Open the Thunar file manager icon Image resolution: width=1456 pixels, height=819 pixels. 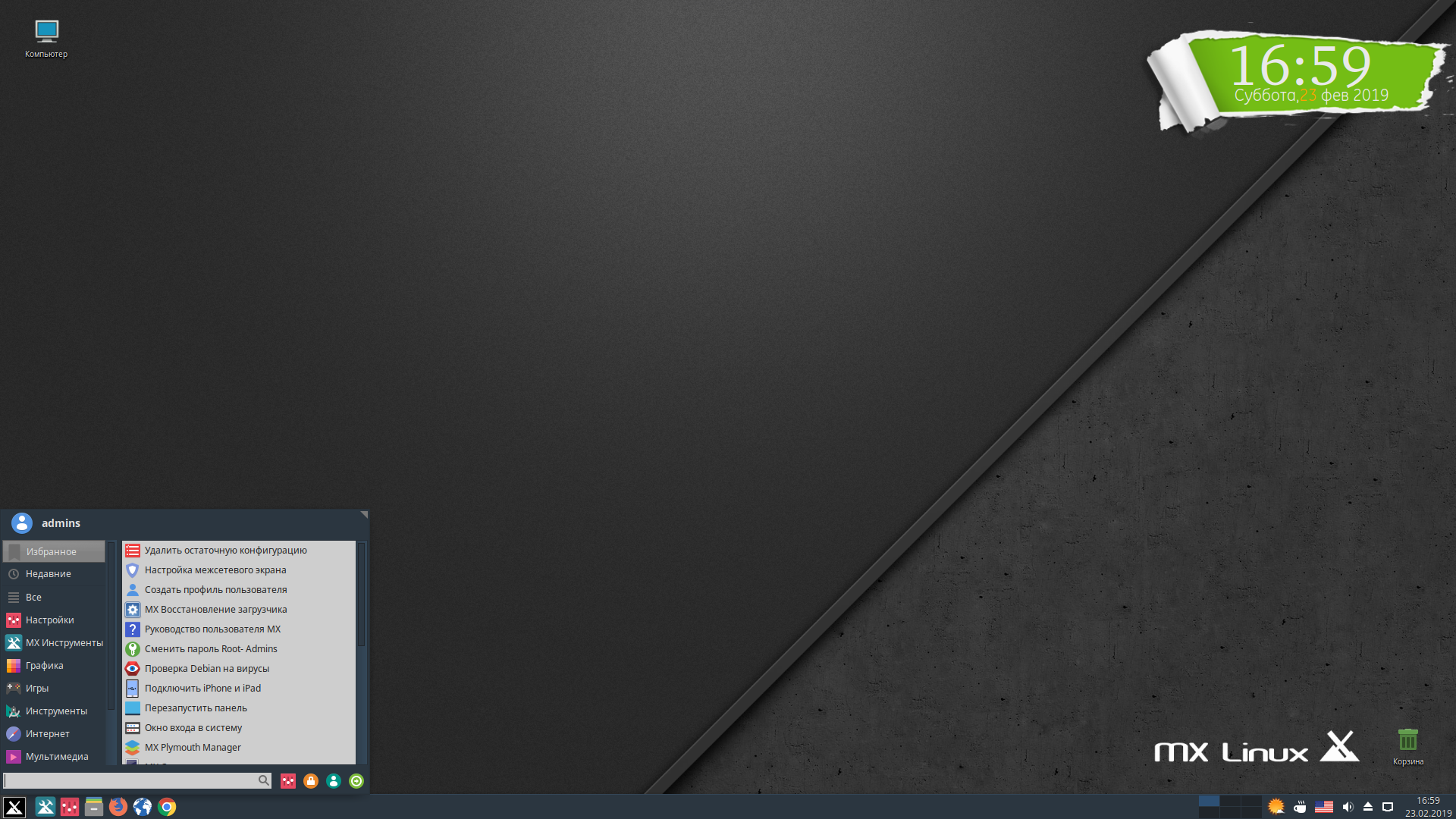click(x=94, y=807)
